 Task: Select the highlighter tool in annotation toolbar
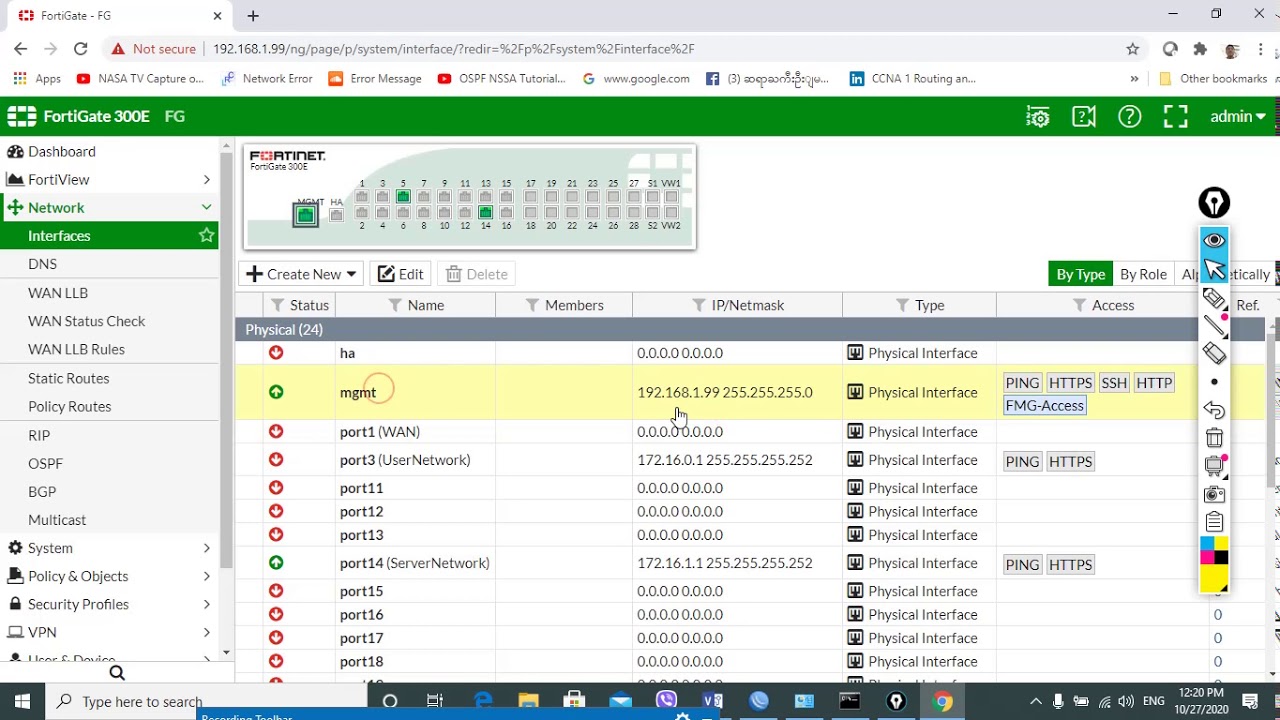[1214, 298]
